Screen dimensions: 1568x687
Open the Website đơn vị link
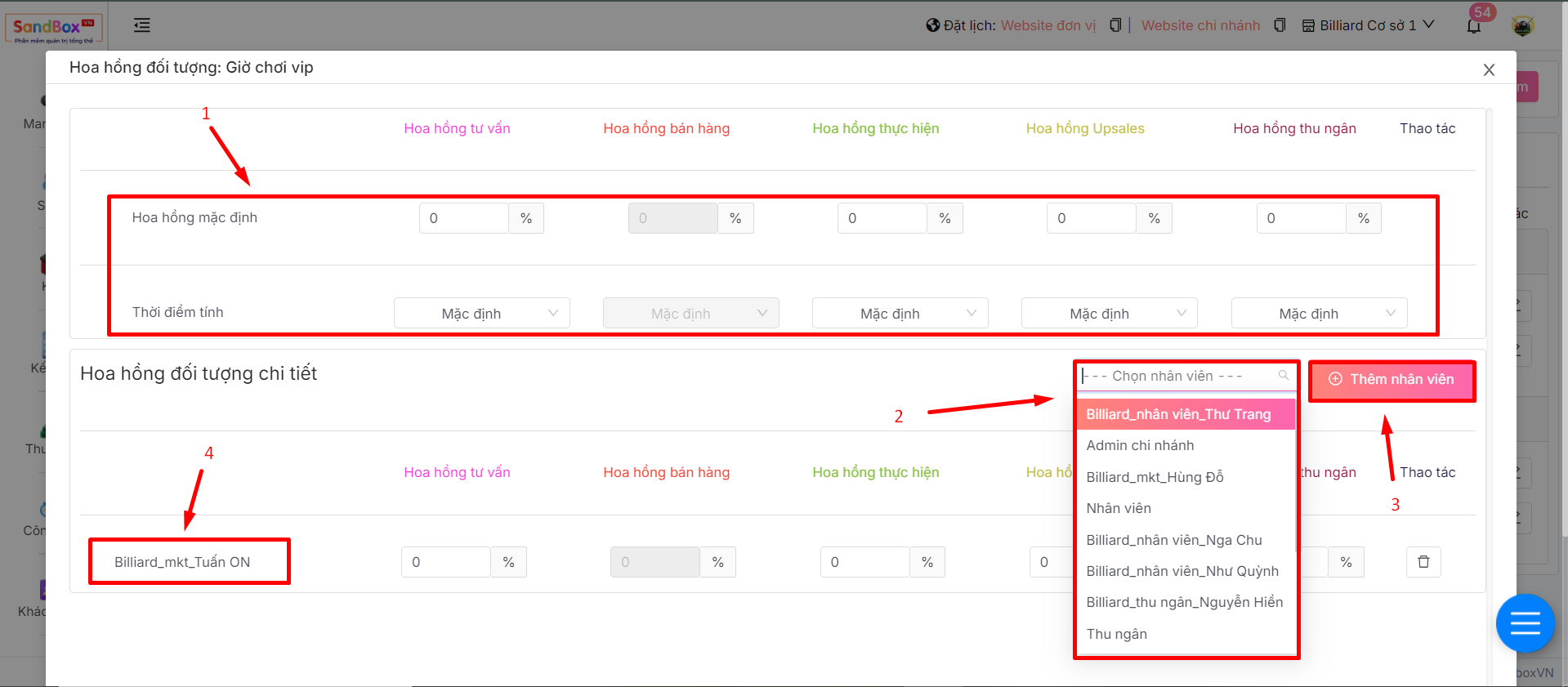click(1048, 25)
